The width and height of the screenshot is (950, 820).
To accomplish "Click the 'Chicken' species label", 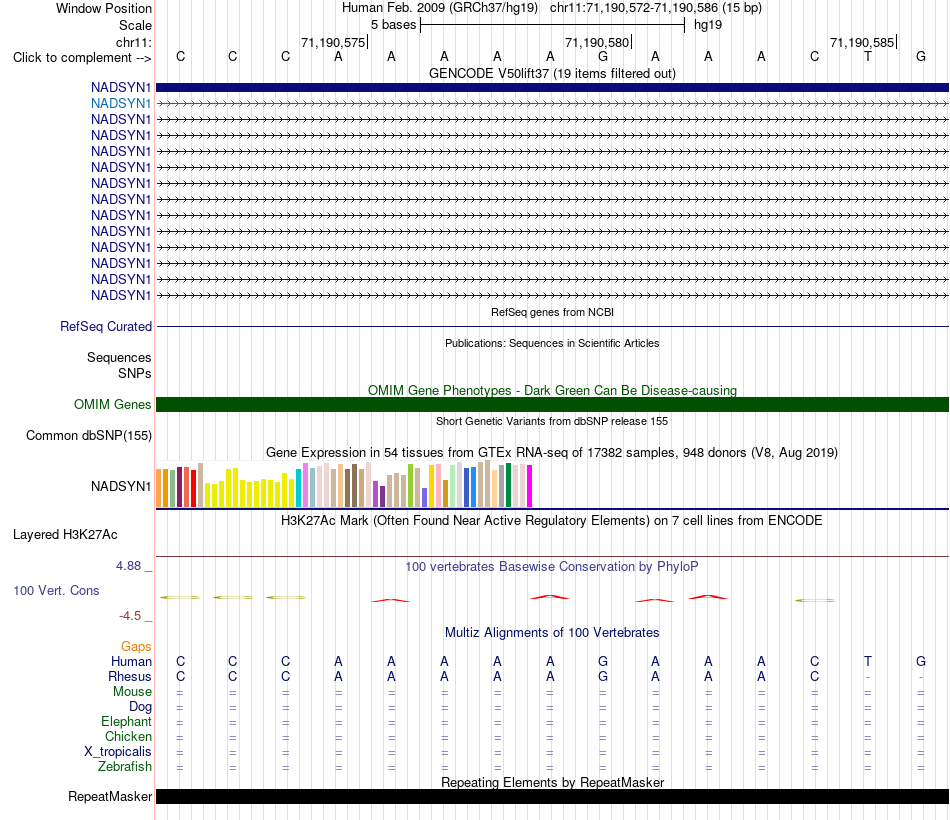I will [128, 736].
